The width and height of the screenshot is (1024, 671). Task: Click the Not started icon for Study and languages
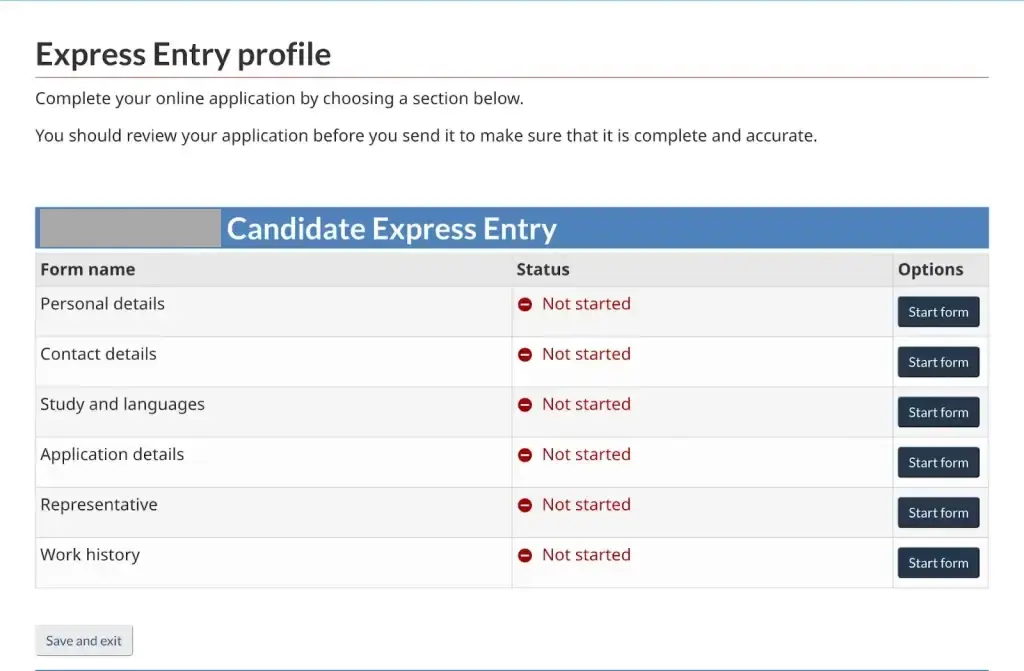click(x=525, y=404)
